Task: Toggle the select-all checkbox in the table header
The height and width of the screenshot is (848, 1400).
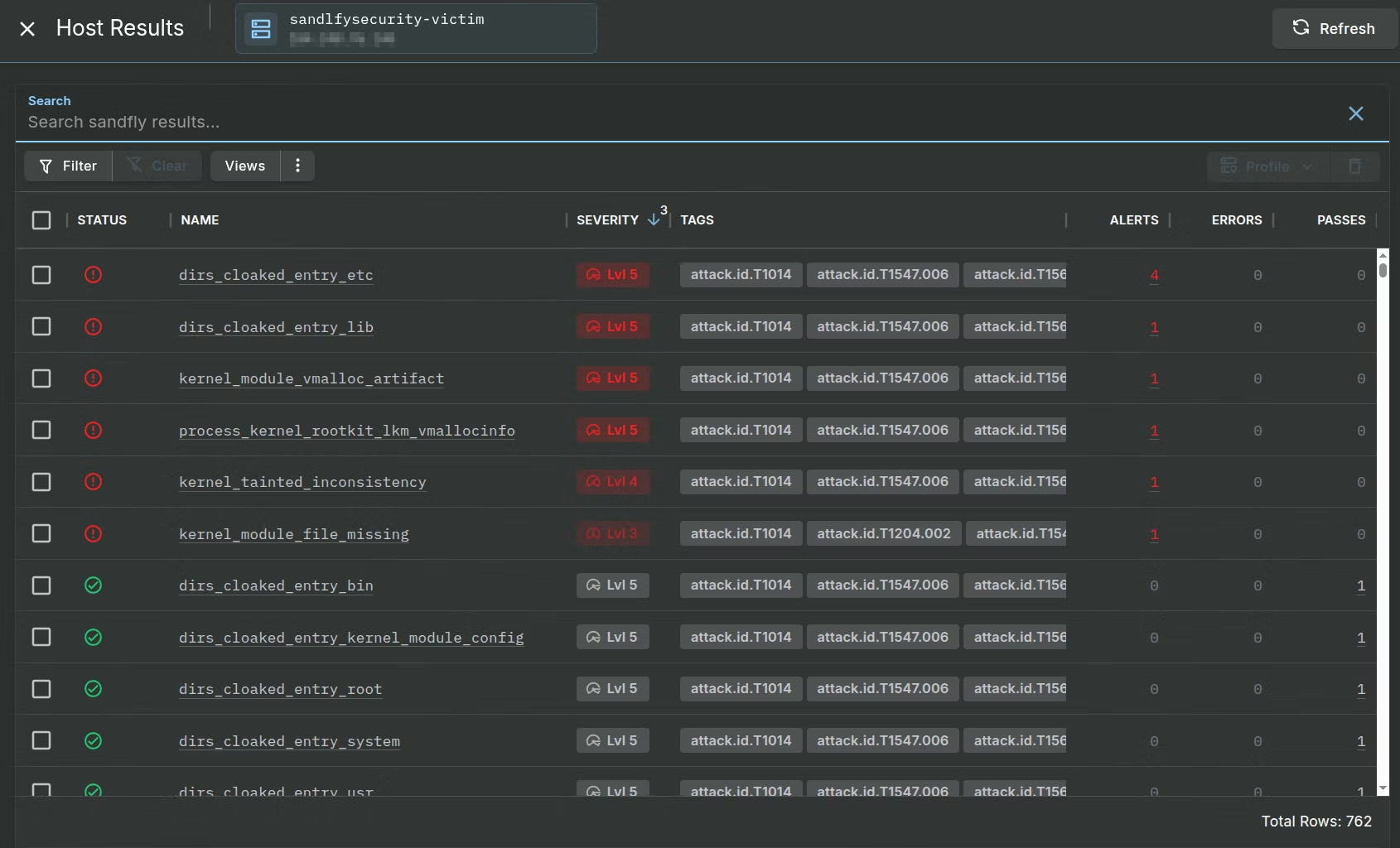Action: [41, 220]
